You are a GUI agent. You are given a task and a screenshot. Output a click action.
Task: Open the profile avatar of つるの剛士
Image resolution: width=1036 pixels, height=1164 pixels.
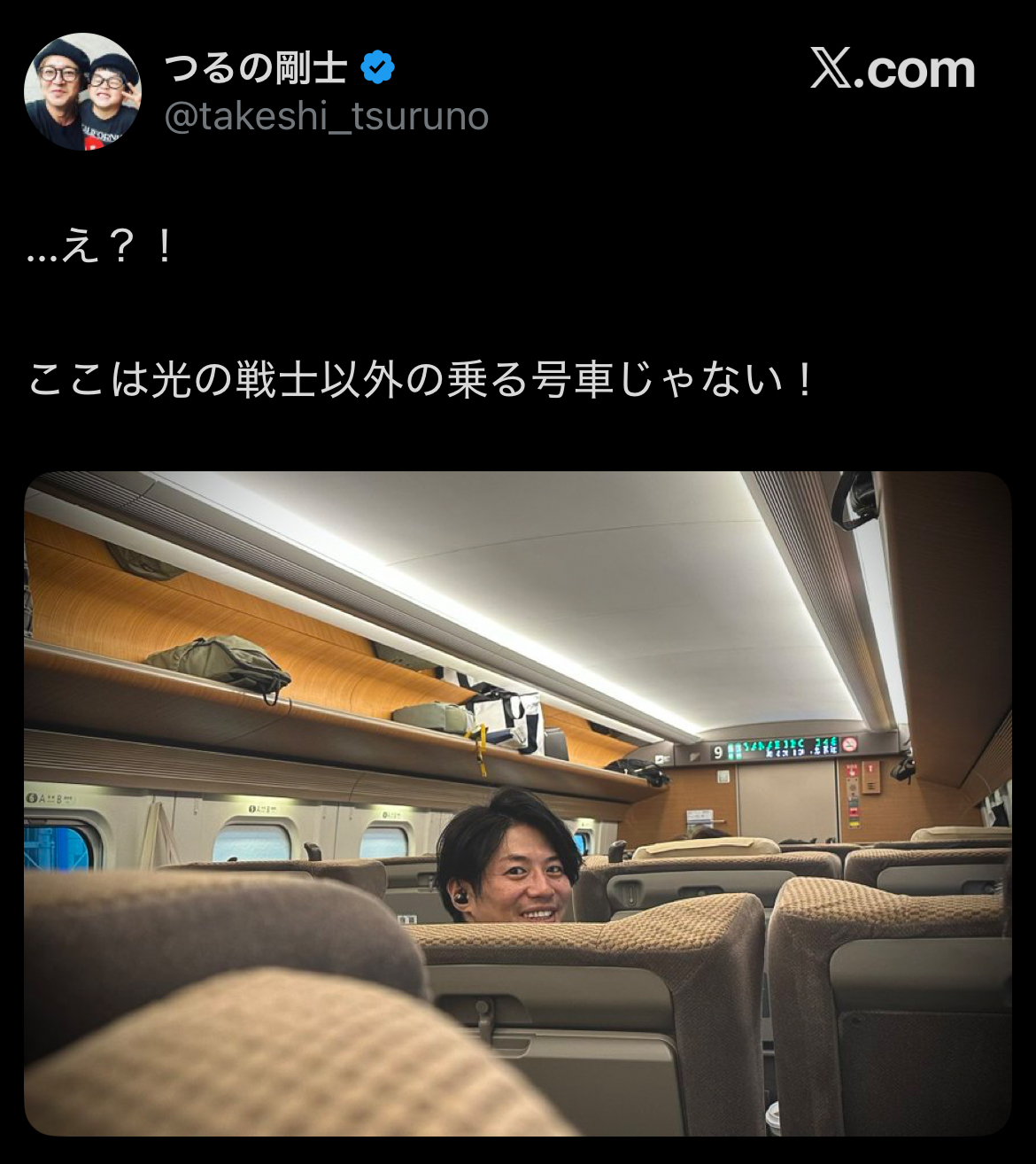point(82,91)
